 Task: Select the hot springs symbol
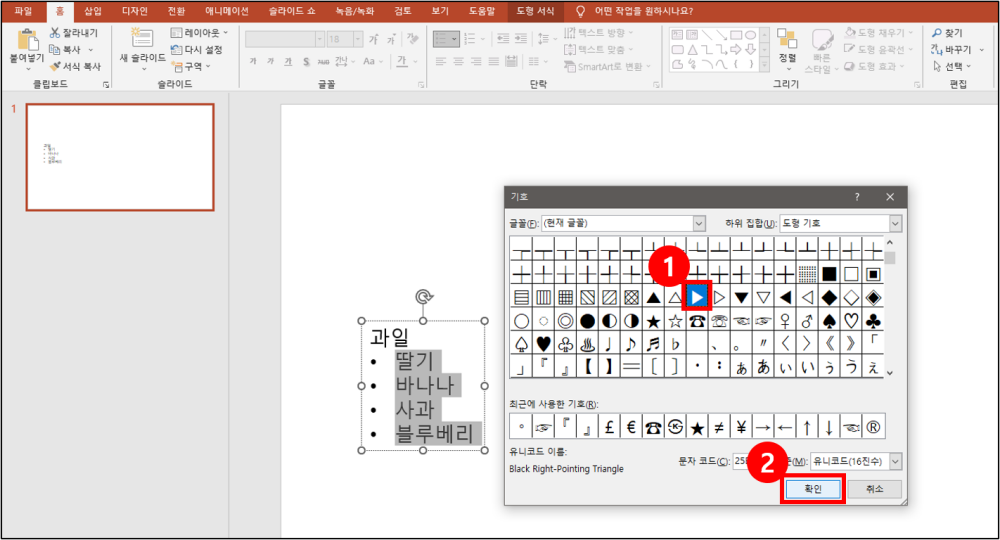click(587, 344)
